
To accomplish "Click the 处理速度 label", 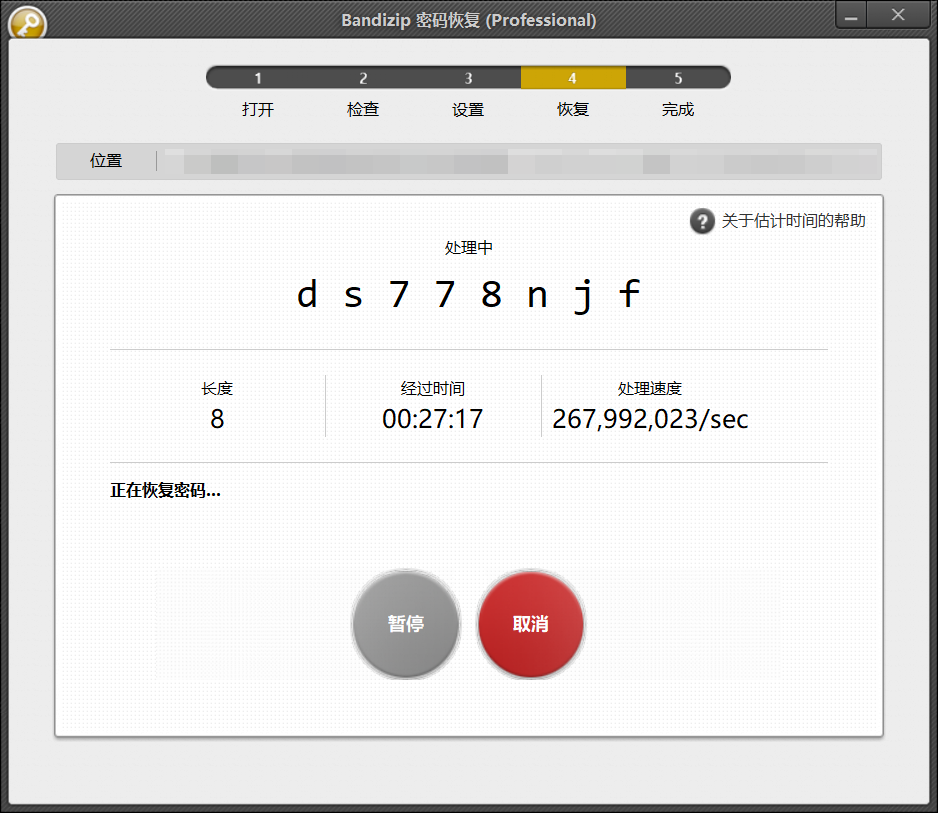I will pyautogui.click(x=650, y=389).
